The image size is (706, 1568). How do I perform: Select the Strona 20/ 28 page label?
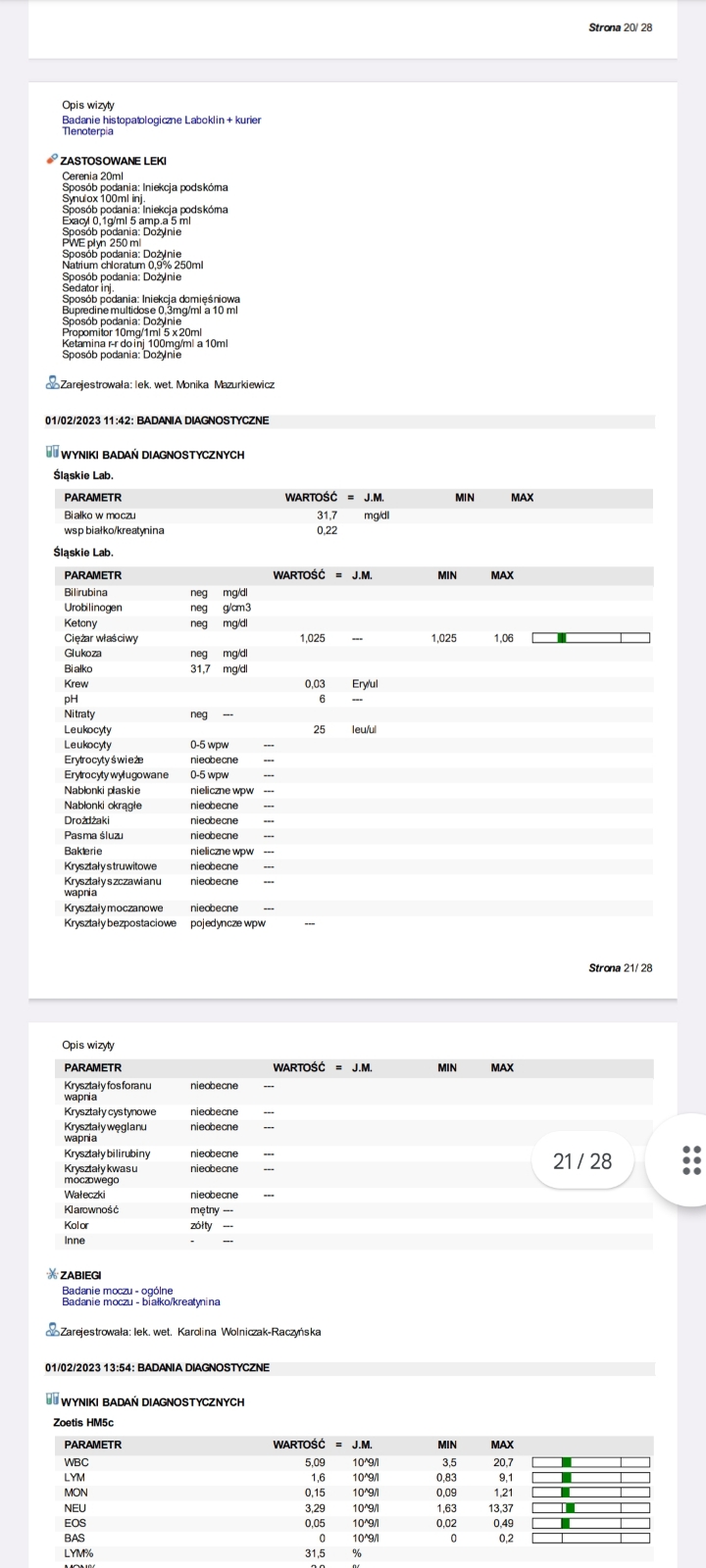coord(620,27)
